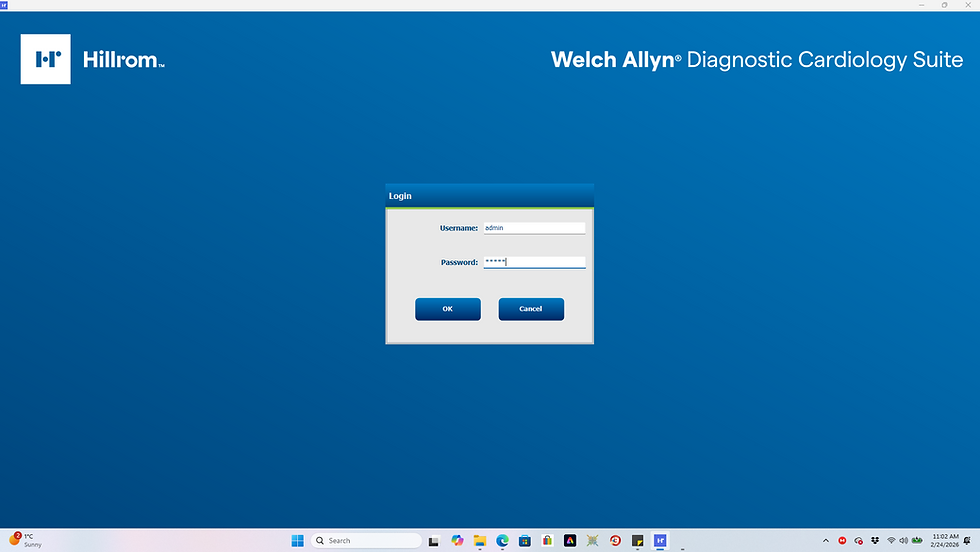980x552 pixels.
Task: Close the application window
Action: (968, 5)
